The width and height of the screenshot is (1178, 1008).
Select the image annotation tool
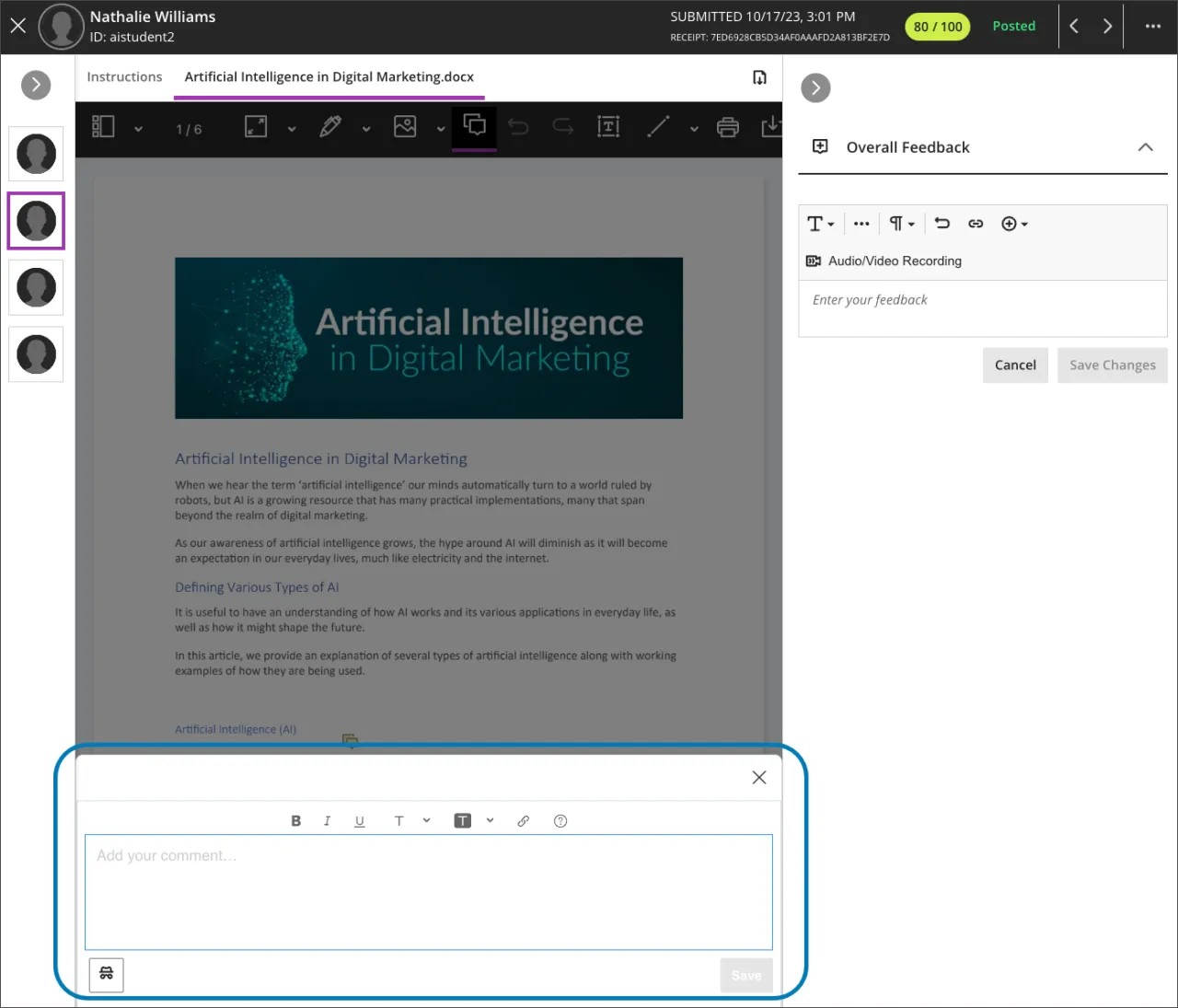(x=406, y=127)
